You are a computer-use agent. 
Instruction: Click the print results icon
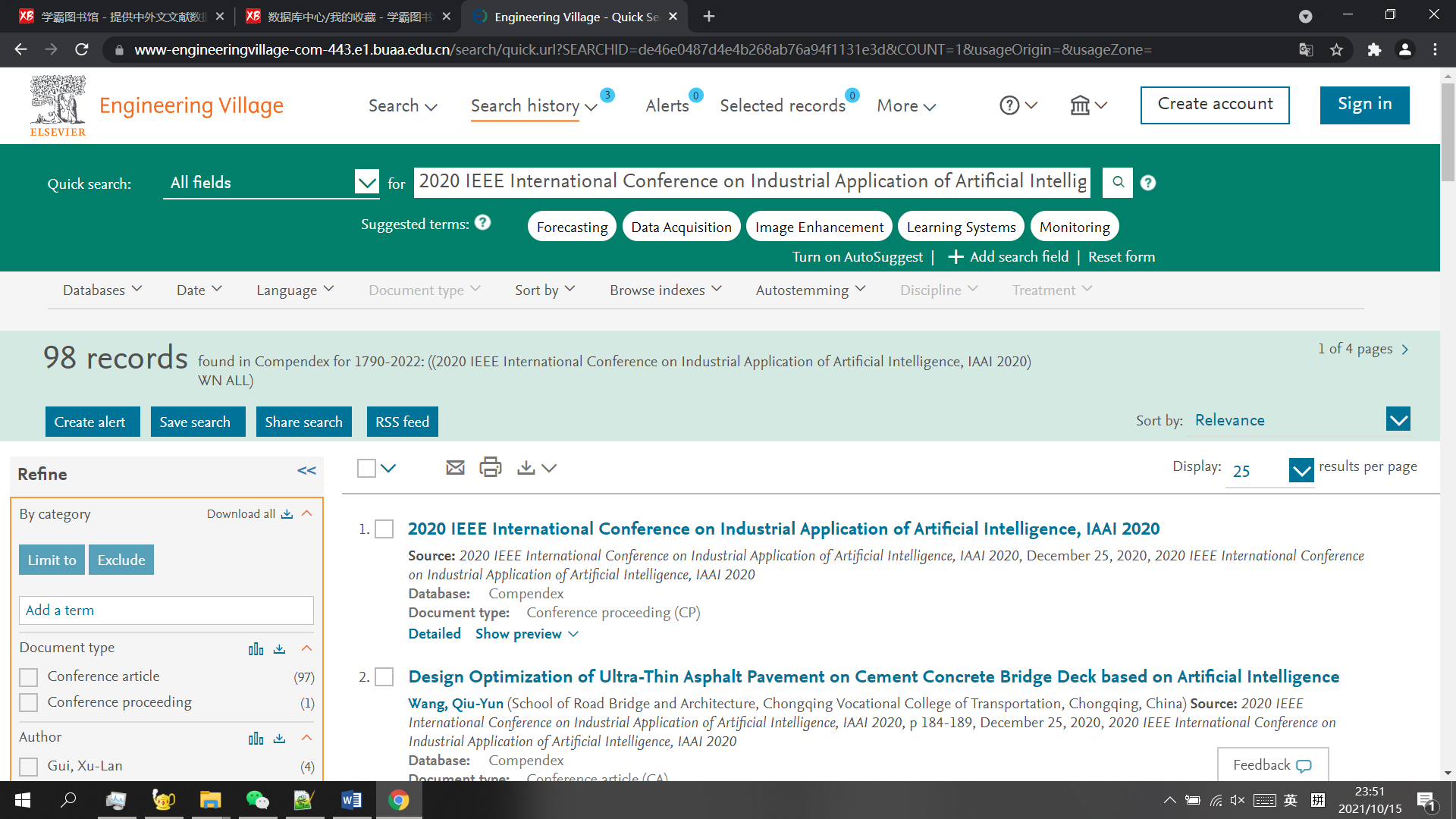pos(491,467)
